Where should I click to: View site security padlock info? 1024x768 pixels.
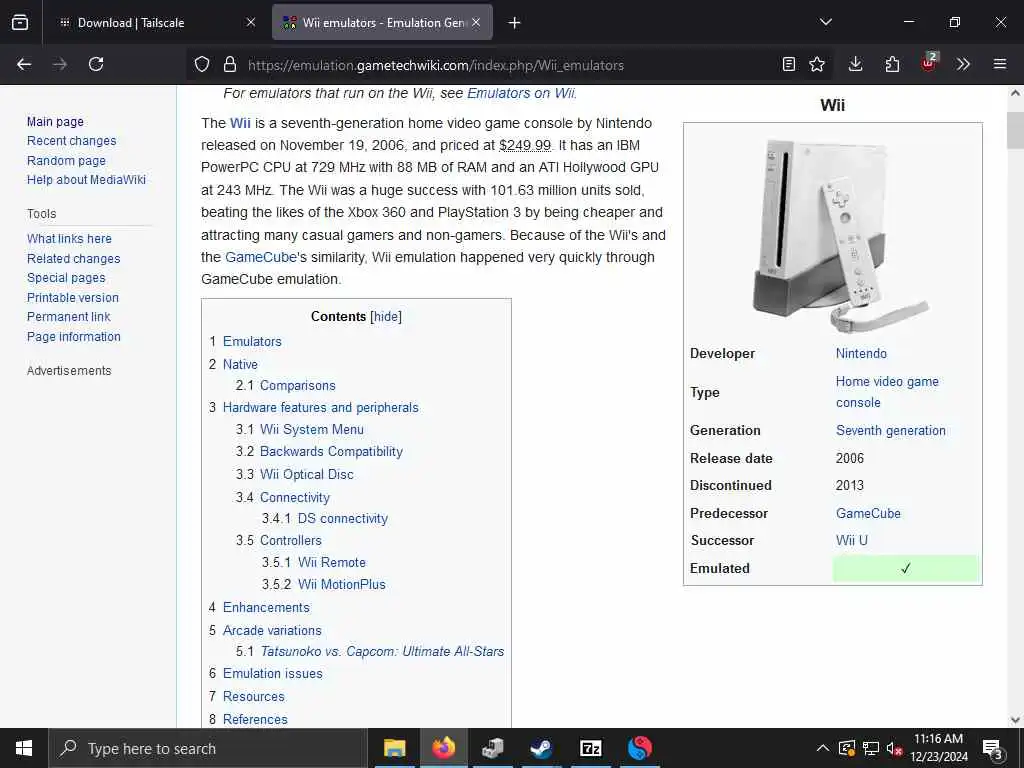click(x=229, y=65)
